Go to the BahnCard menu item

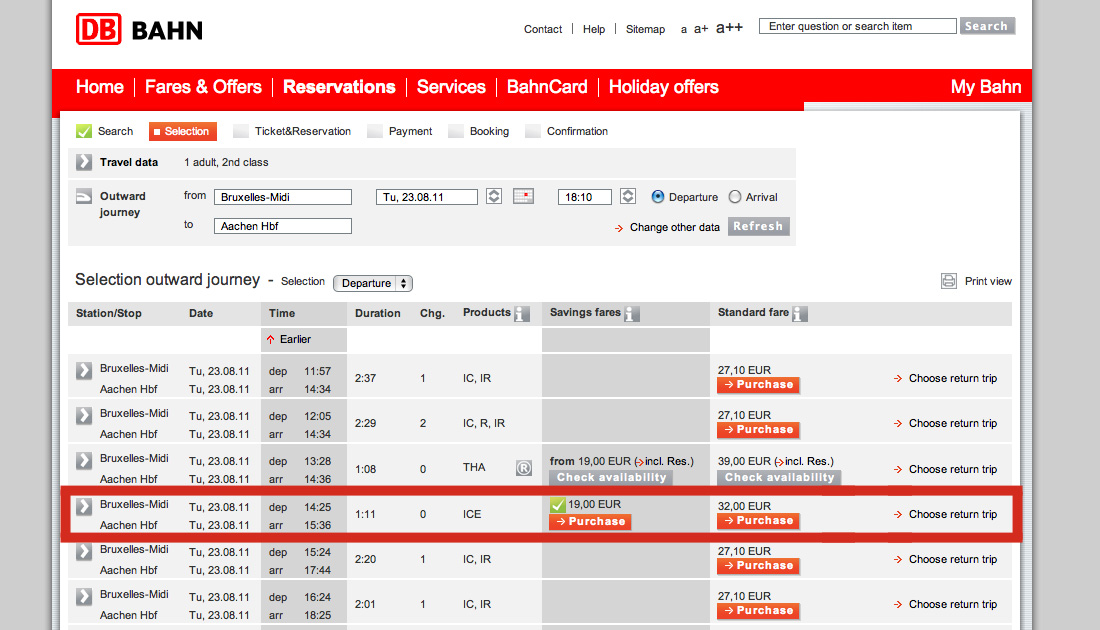pos(547,87)
